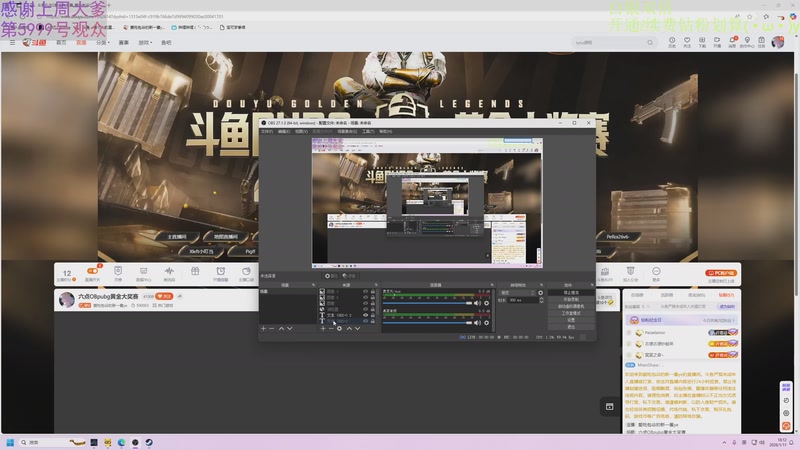Open the gift box icon in streamer toolbar
The image size is (800, 450).
point(195,272)
